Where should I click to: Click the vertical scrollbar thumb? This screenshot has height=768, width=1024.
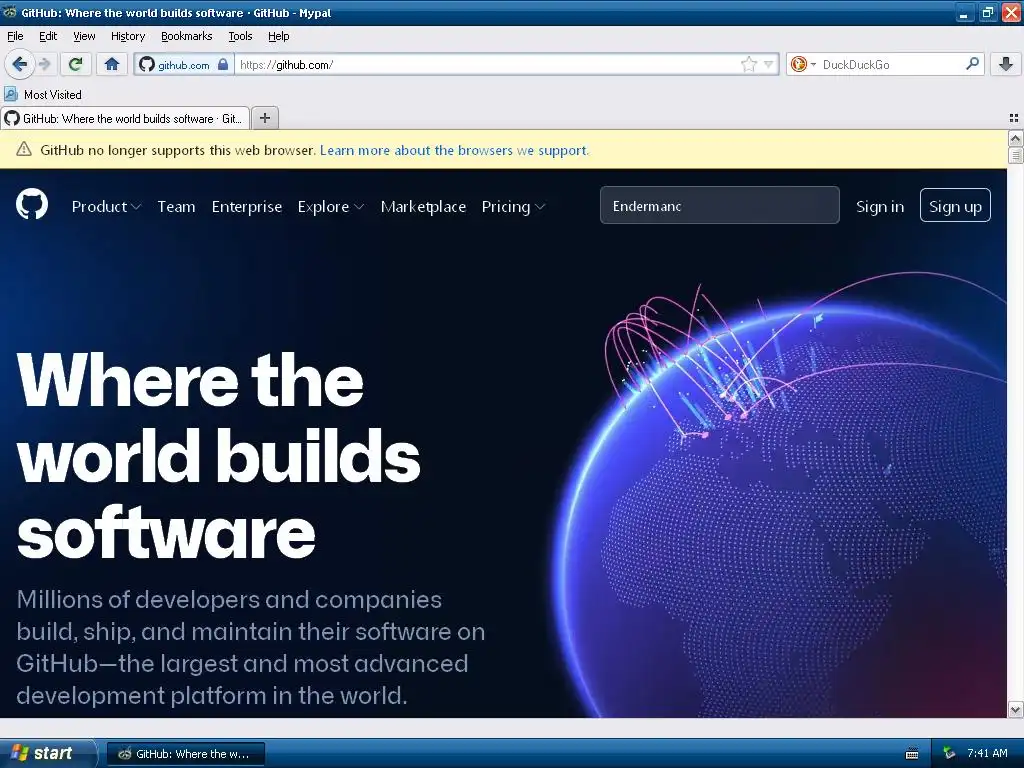coord(1016,155)
